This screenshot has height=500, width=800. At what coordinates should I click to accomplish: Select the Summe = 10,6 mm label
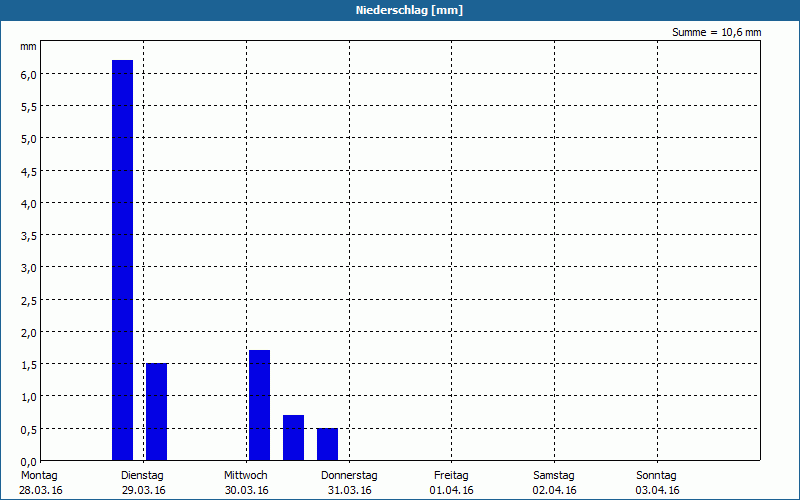point(716,33)
